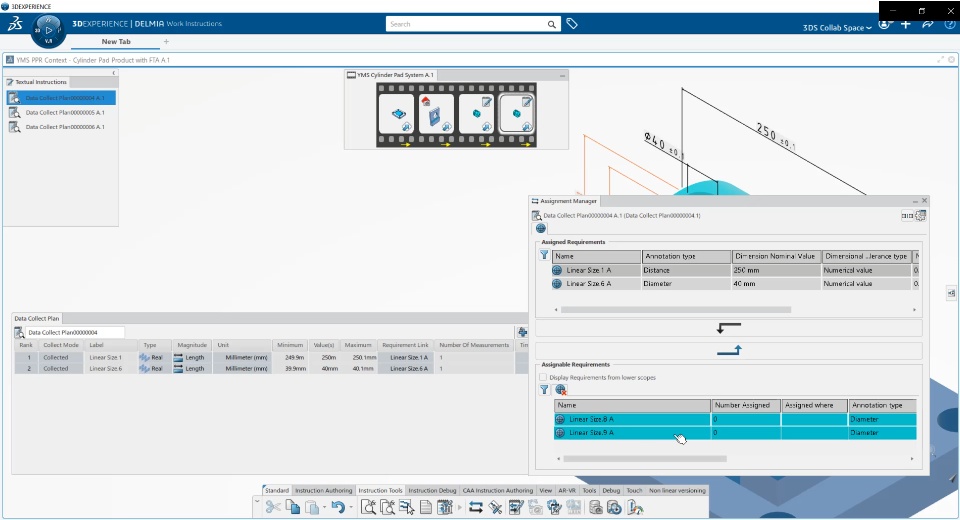Screen dimensions: 960x520
Task: Open the compass play button
Action: (x=48, y=31)
